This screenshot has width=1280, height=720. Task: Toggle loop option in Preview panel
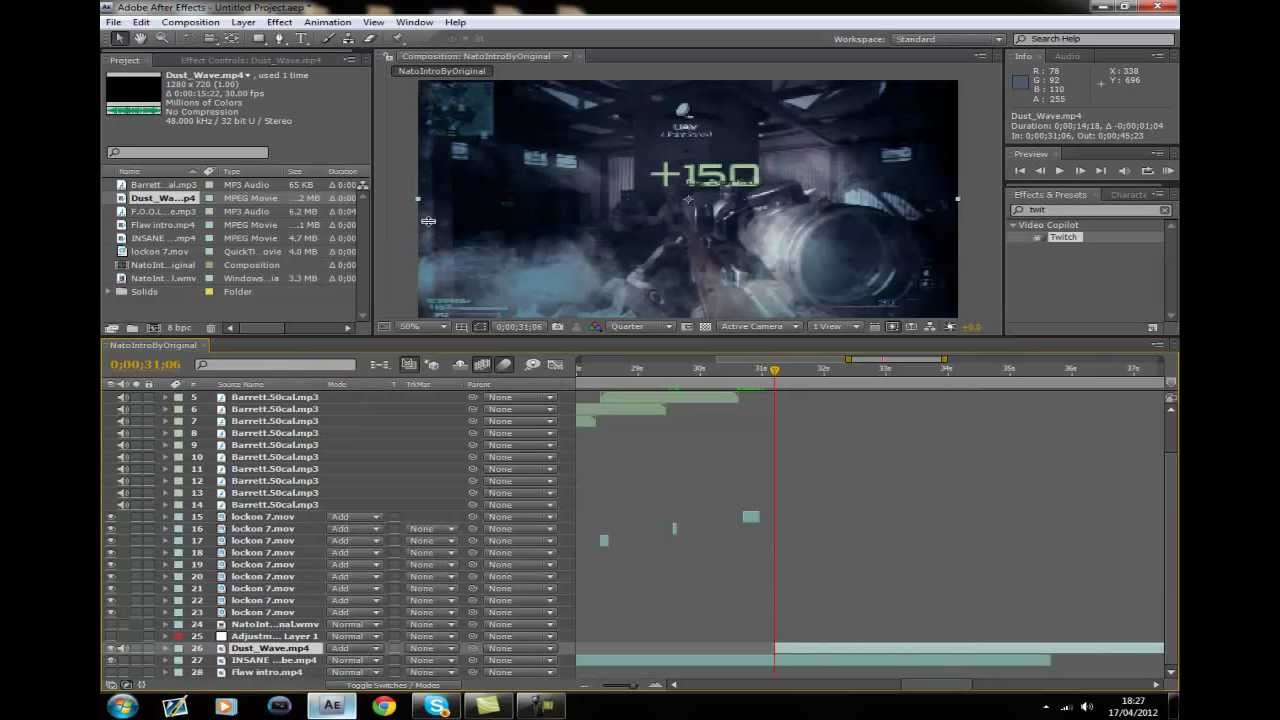[x=1147, y=171]
